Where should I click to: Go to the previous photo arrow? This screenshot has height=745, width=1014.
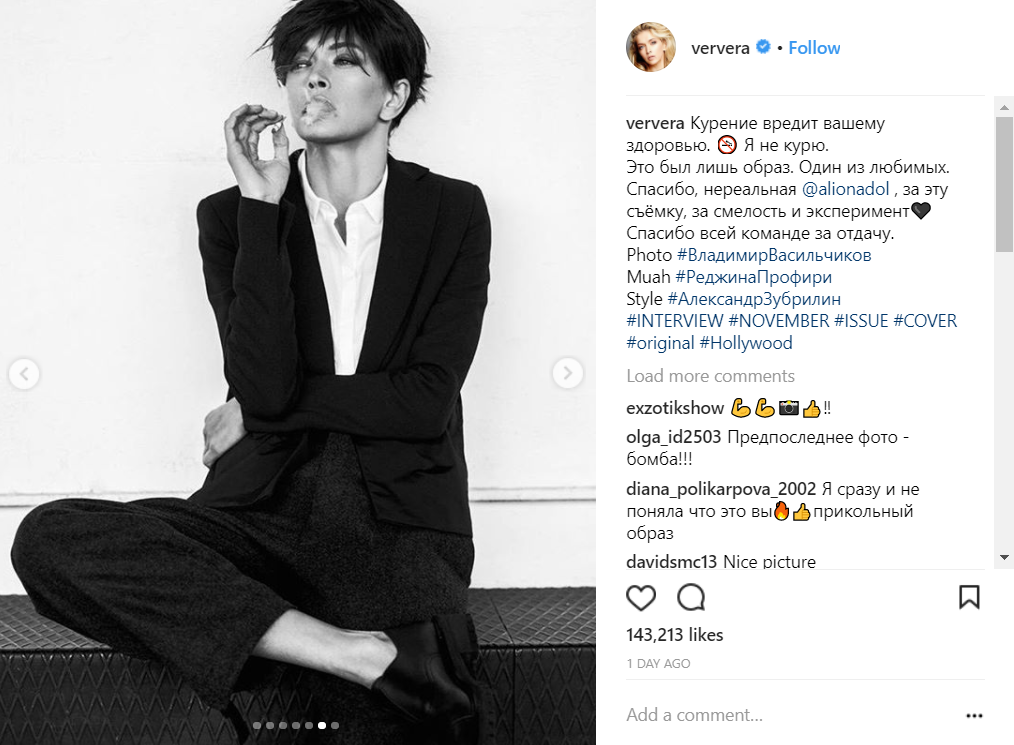click(x=24, y=374)
